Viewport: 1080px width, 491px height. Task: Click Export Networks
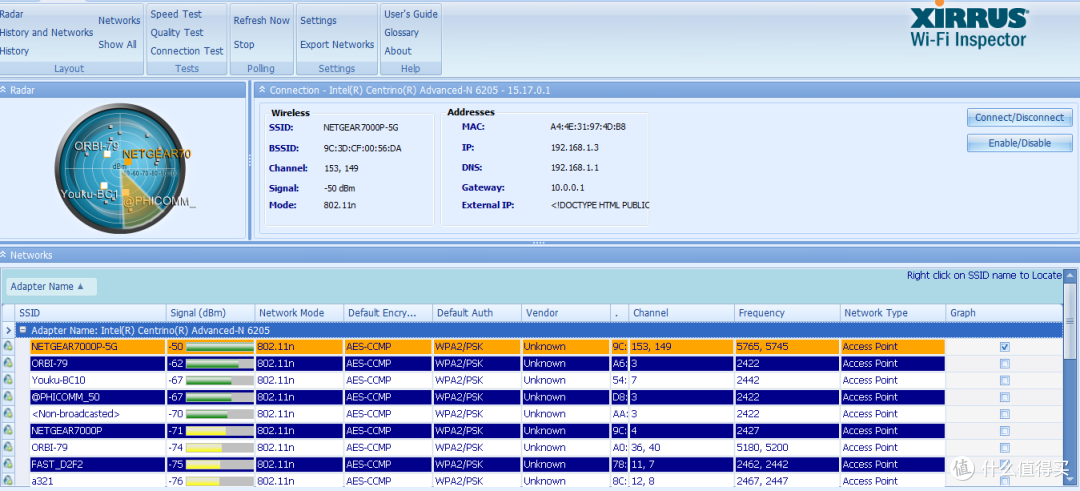337,44
